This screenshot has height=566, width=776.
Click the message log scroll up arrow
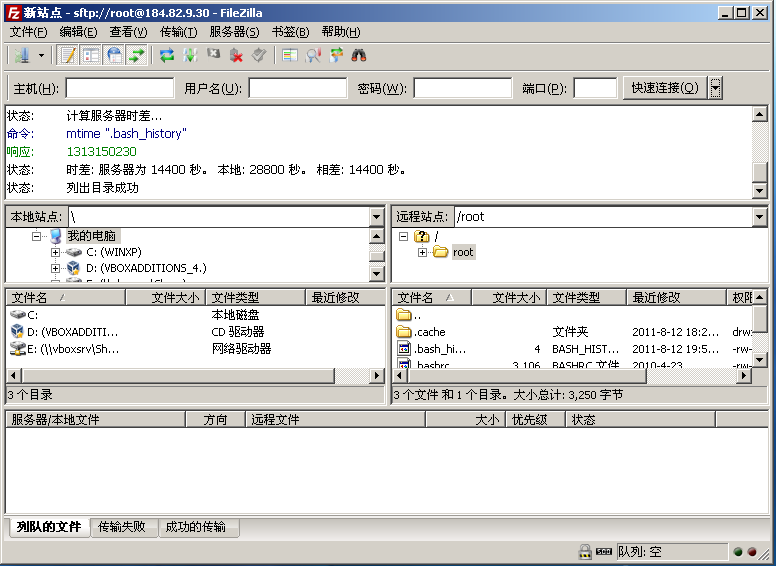[760, 114]
